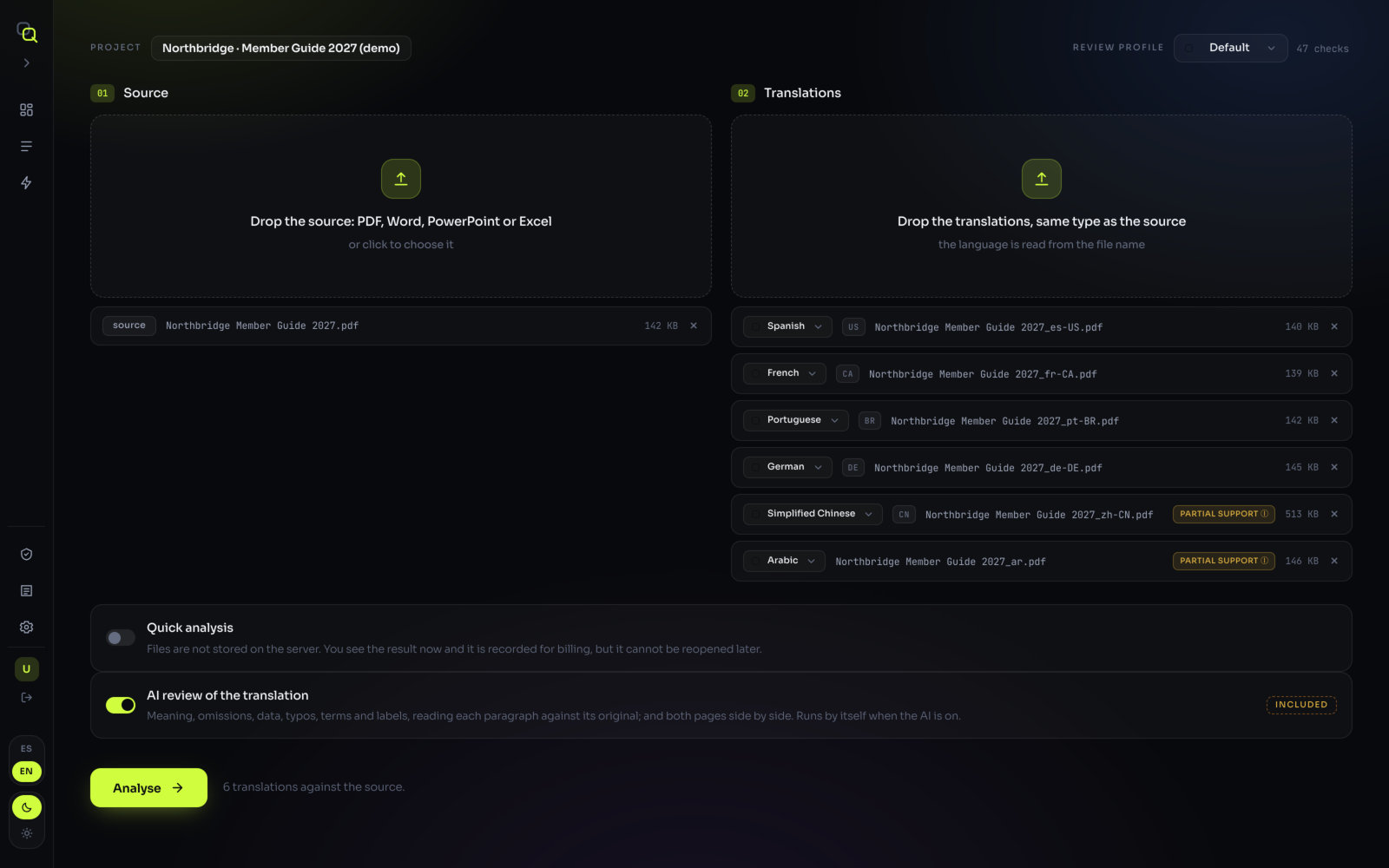Open settings via the gear icon
1389x868 pixels.
click(x=26, y=628)
